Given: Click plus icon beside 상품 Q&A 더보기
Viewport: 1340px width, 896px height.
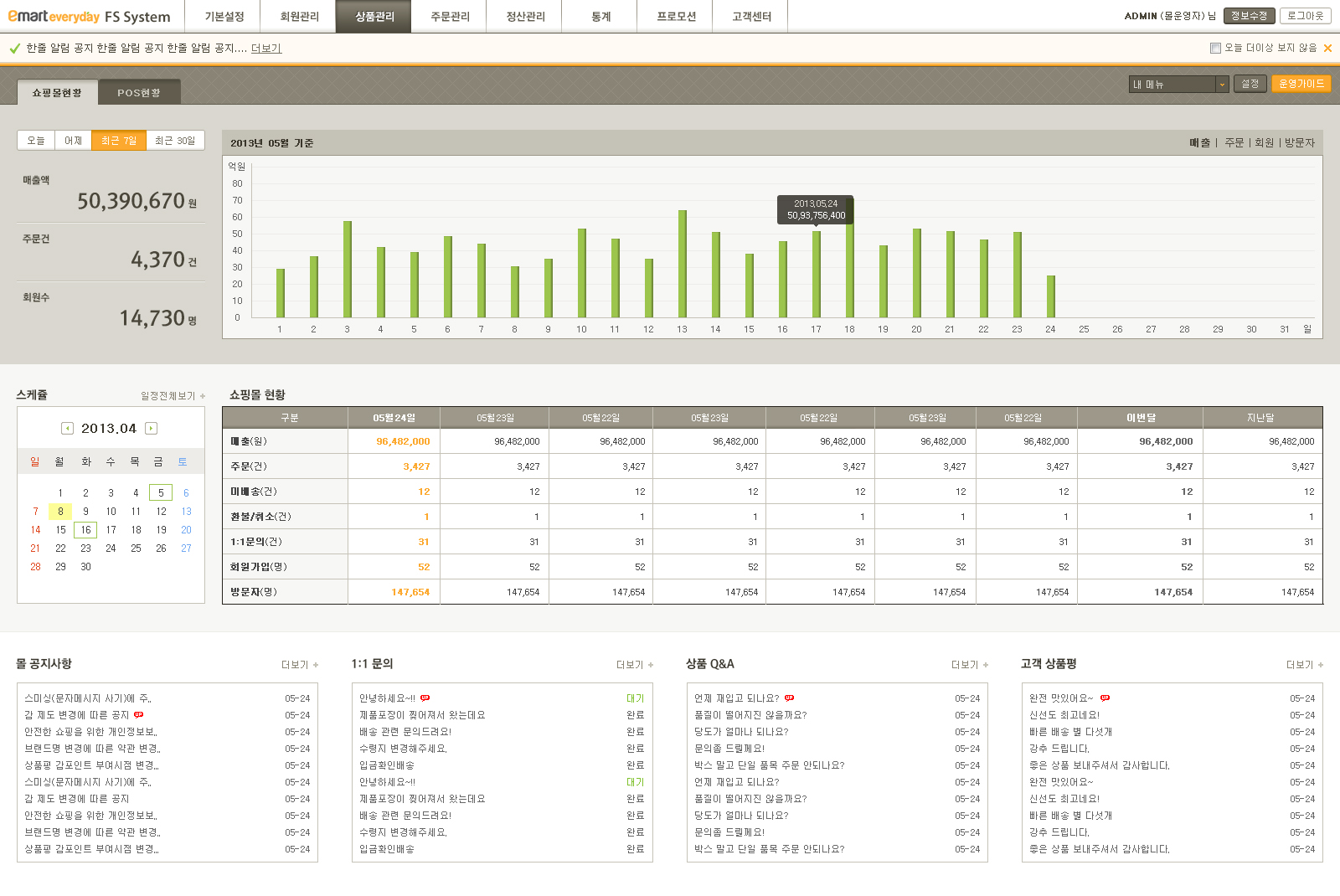Looking at the screenshot, I should click(x=986, y=665).
